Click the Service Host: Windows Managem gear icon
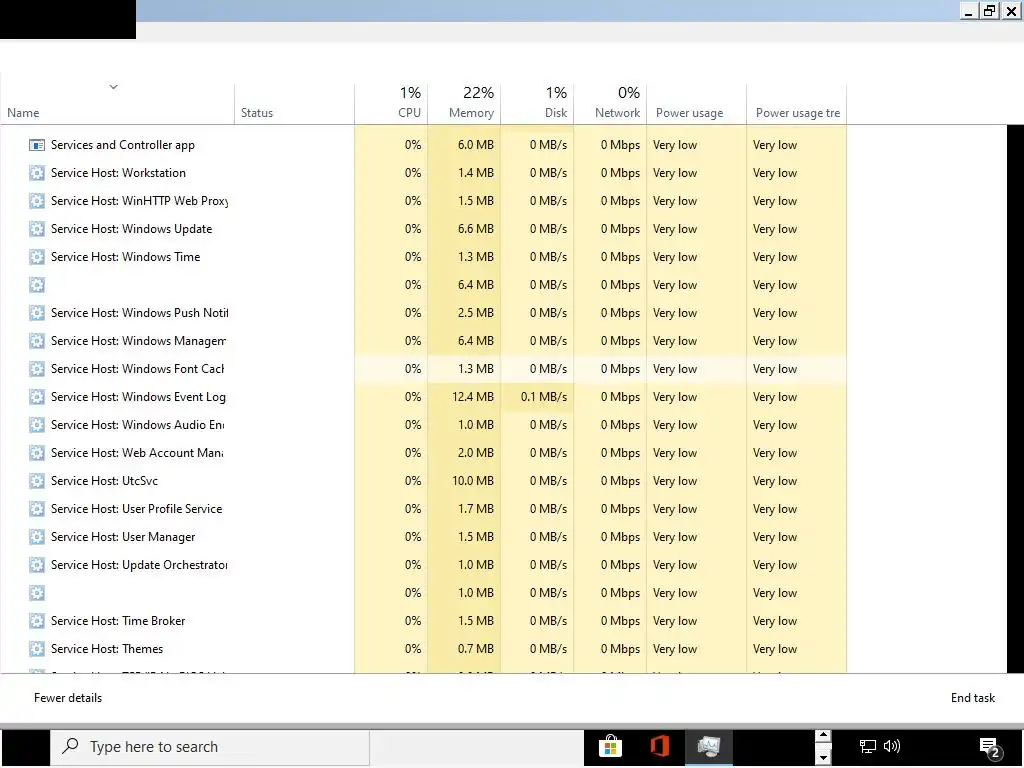This screenshot has height=768, width=1024. tap(37, 341)
